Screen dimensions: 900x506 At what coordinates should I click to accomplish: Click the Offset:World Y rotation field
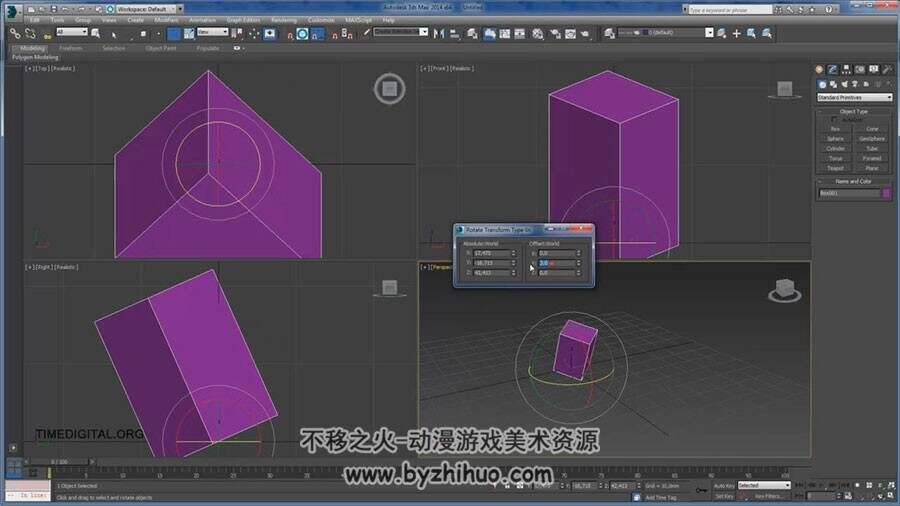(x=557, y=263)
